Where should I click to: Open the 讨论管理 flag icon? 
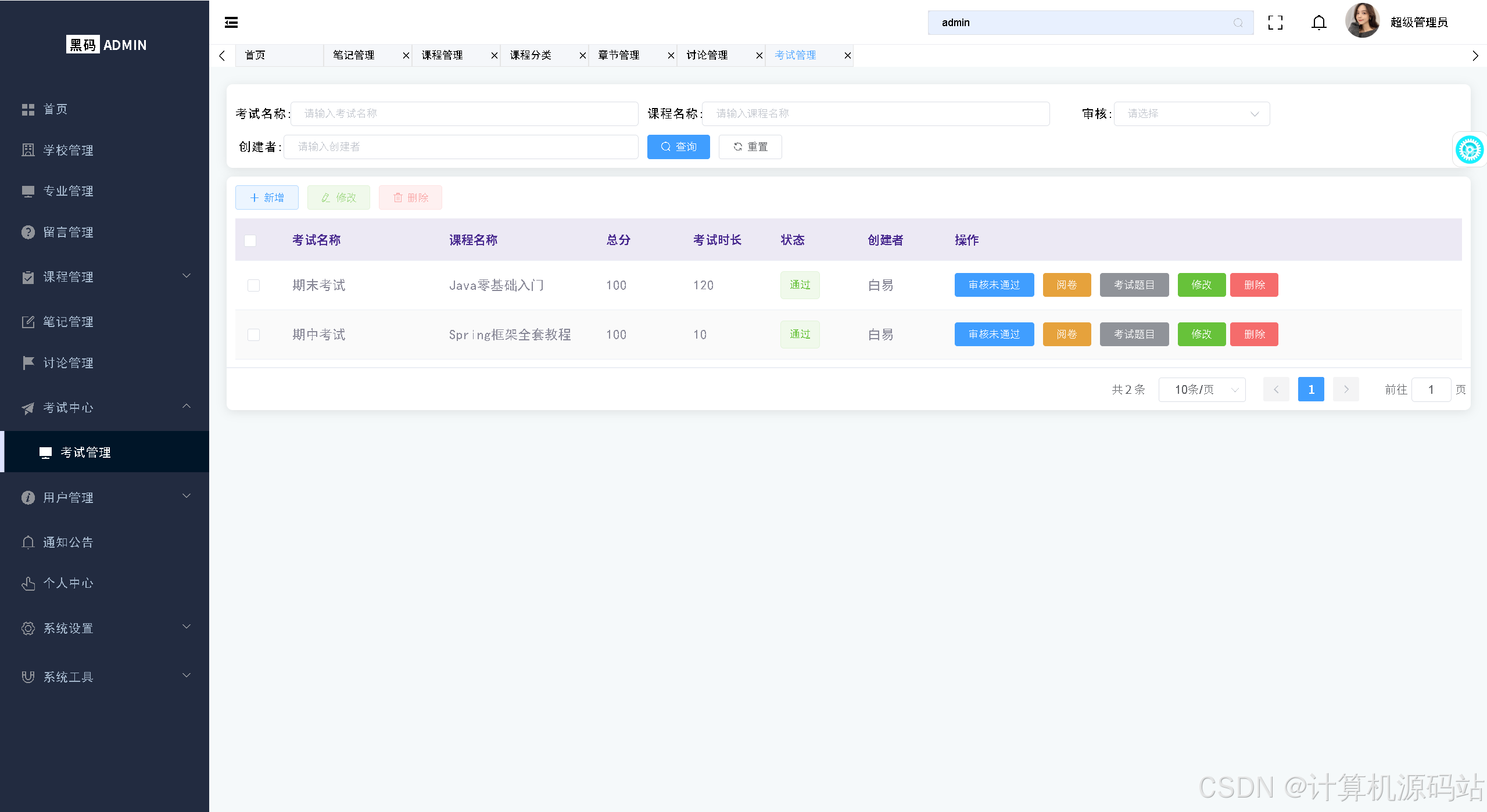click(x=28, y=362)
